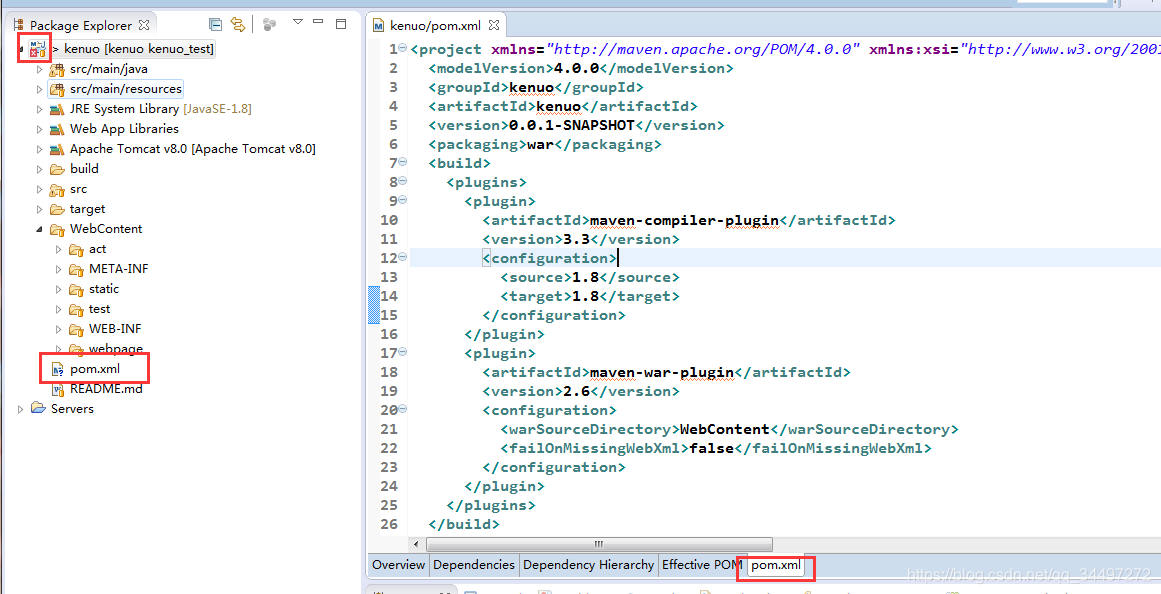The height and width of the screenshot is (594, 1161).
Task: Click the Servers folder icon
Action: [39, 409]
